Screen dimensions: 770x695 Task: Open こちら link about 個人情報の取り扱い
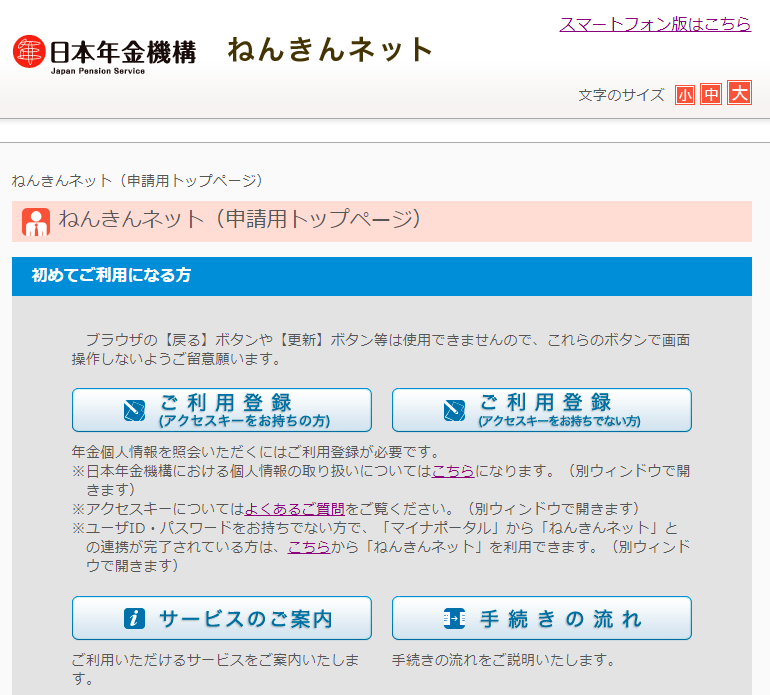453,471
